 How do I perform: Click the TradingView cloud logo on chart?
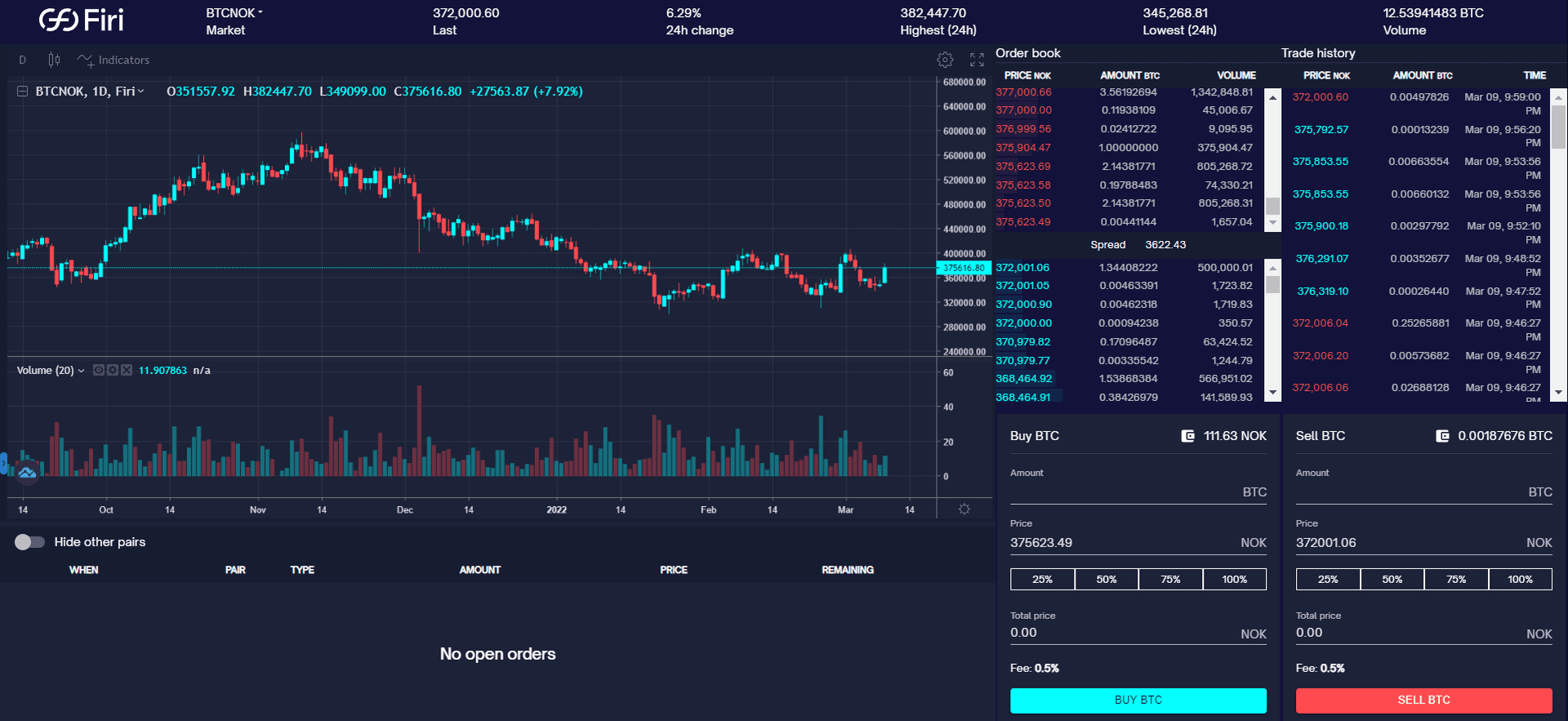(x=27, y=472)
